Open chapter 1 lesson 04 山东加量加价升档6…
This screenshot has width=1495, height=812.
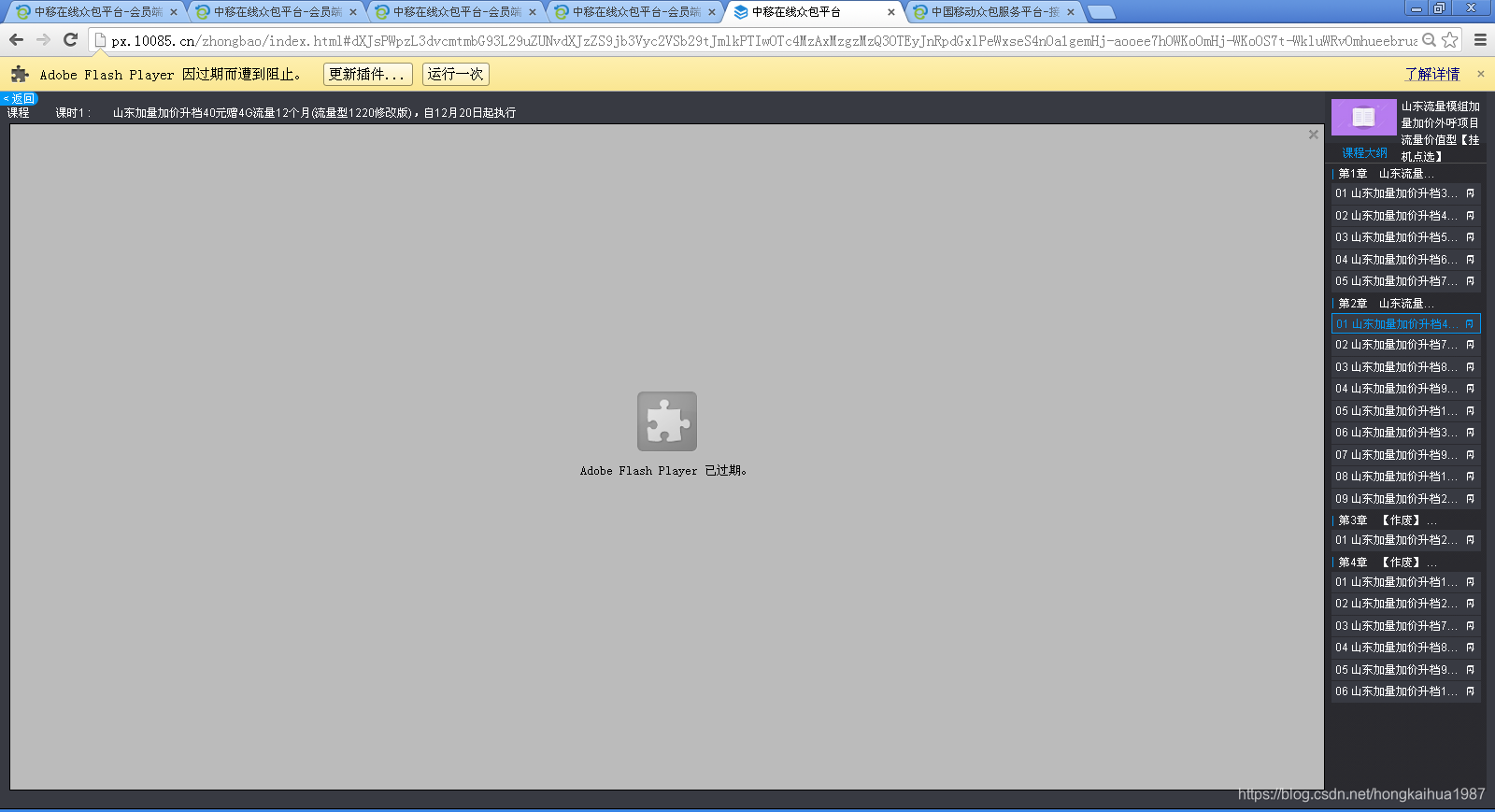(1406, 260)
